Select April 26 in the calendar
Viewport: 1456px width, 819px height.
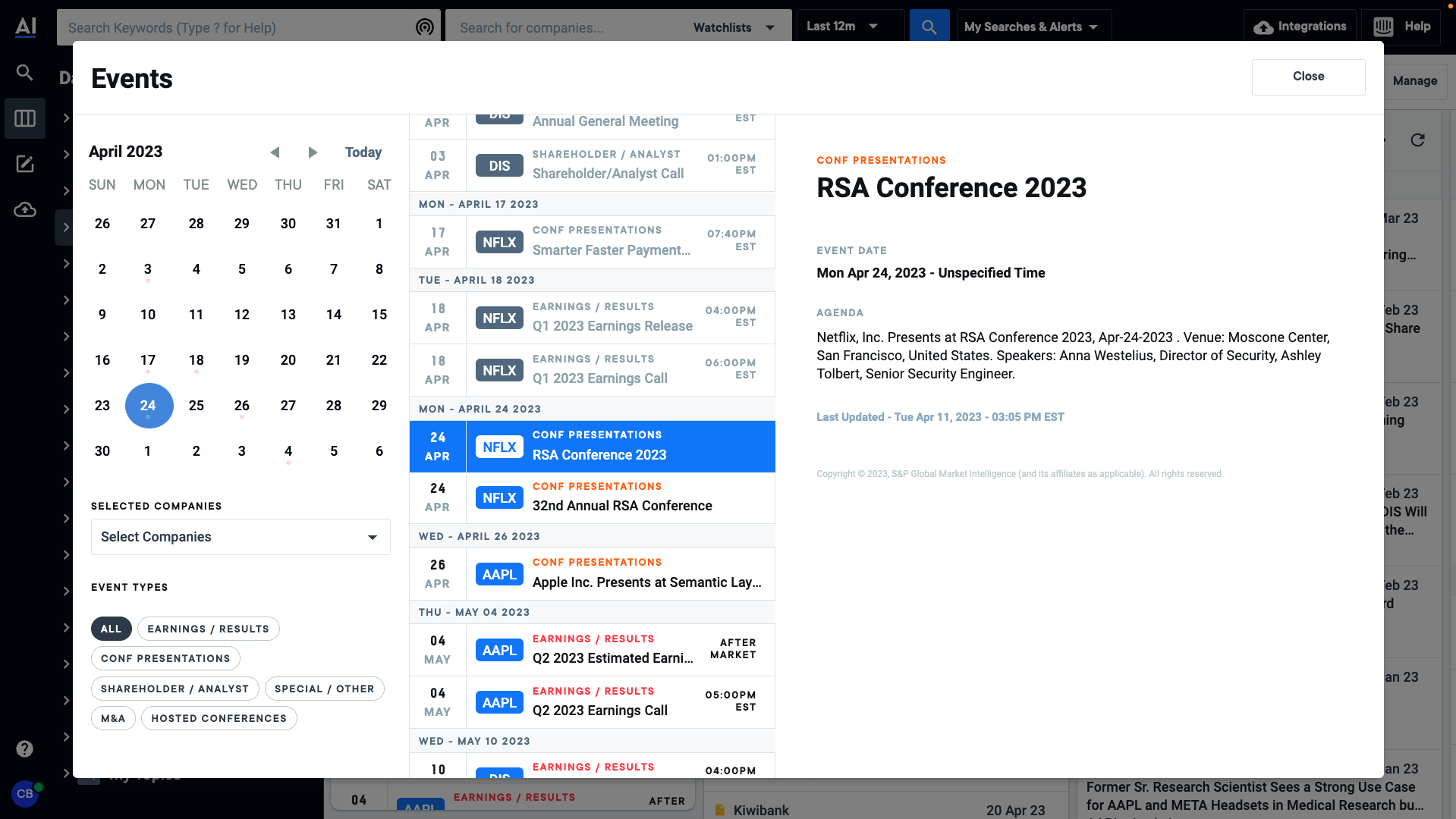[242, 406]
